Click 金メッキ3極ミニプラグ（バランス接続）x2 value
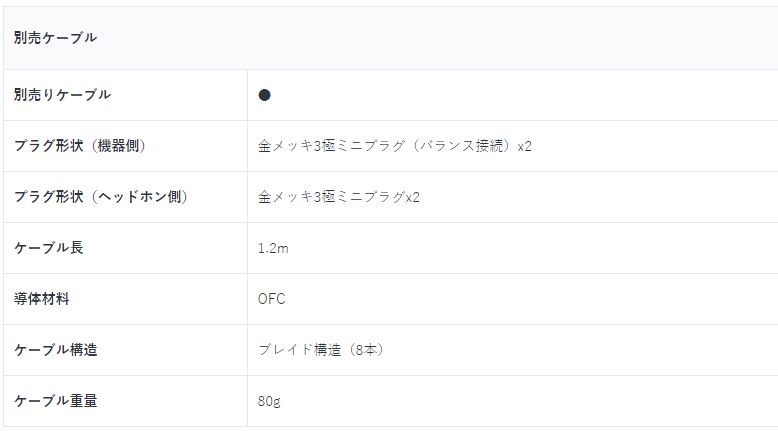 coord(394,146)
